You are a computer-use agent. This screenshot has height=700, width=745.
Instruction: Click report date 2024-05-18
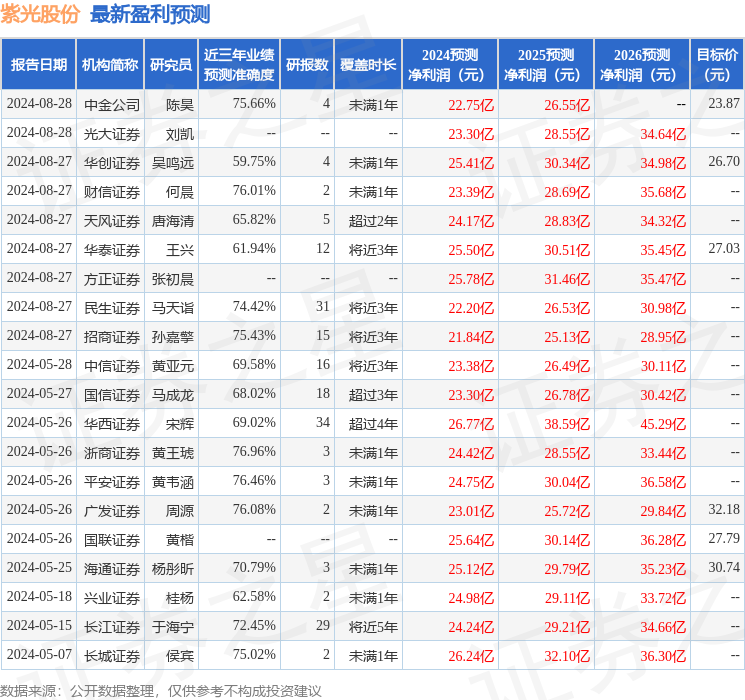pyautogui.click(x=39, y=596)
